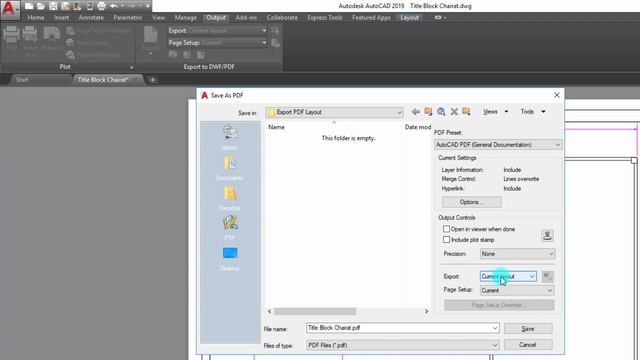Click the mobile device icon in quick access toolbar
Image resolution: width=640 pixels, height=360 pixels.
90,6
